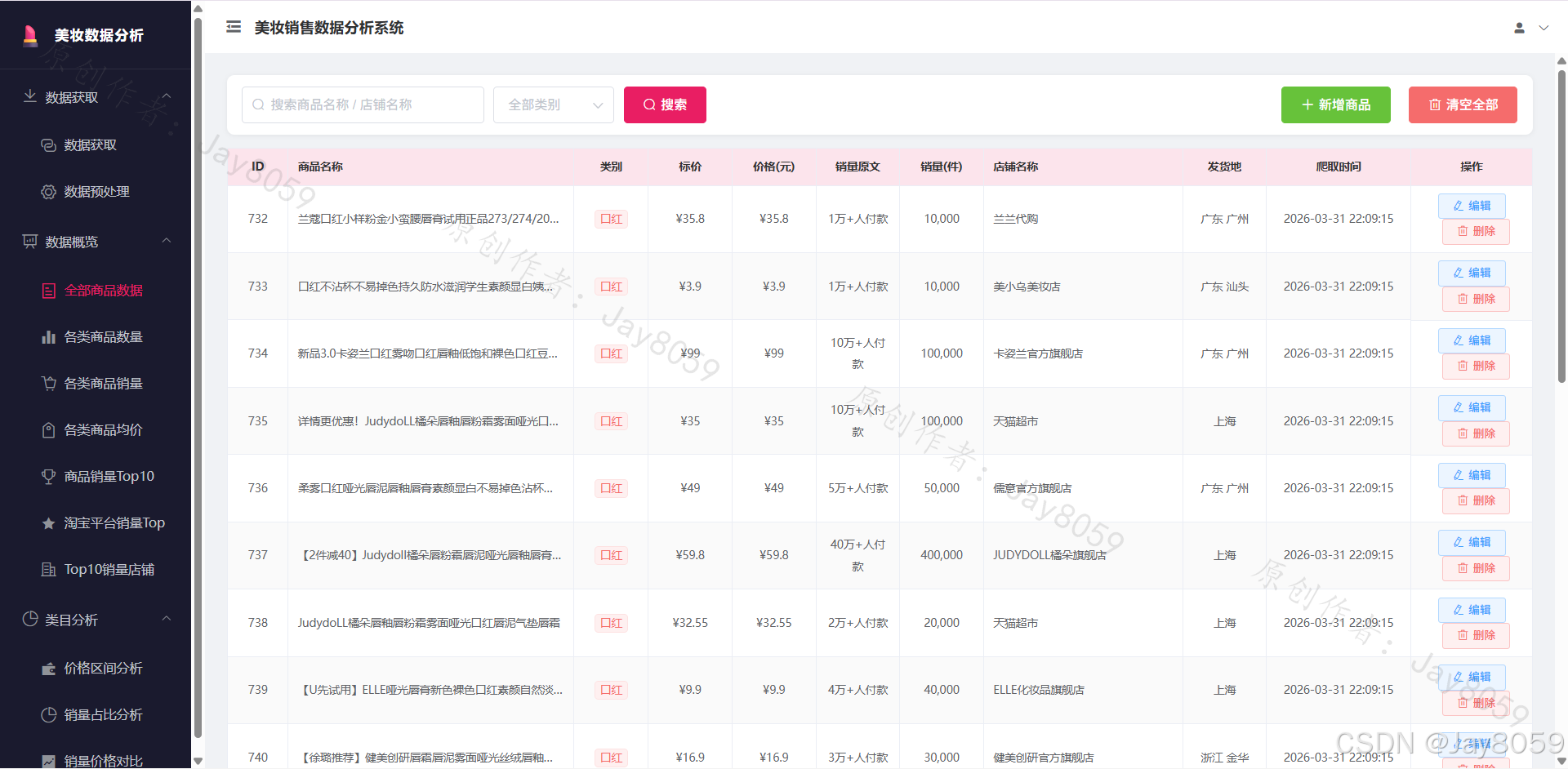
Task: Click the trophy icon beside 商品销量Top10
Action: pyautogui.click(x=49, y=476)
